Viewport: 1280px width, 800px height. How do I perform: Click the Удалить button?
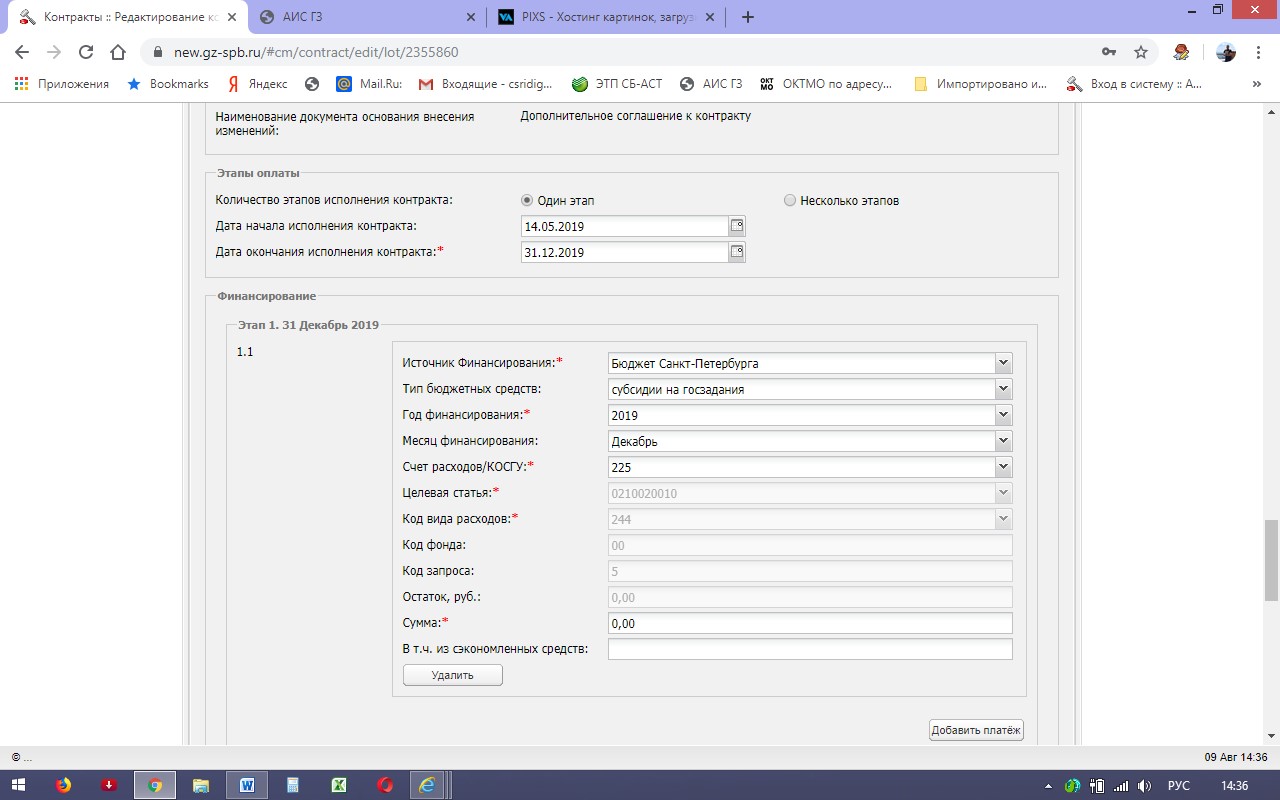(x=452, y=675)
